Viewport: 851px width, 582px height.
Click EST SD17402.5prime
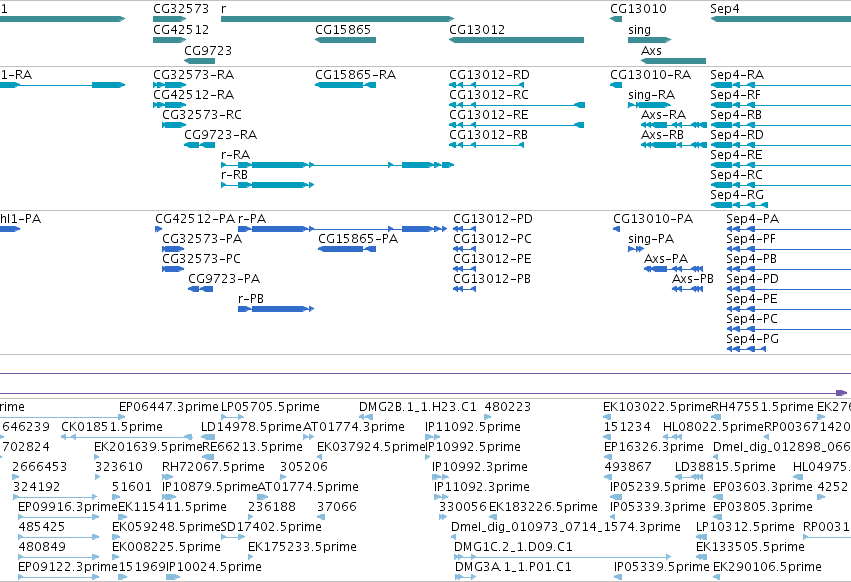pyautogui.click(x=271, y=527)
